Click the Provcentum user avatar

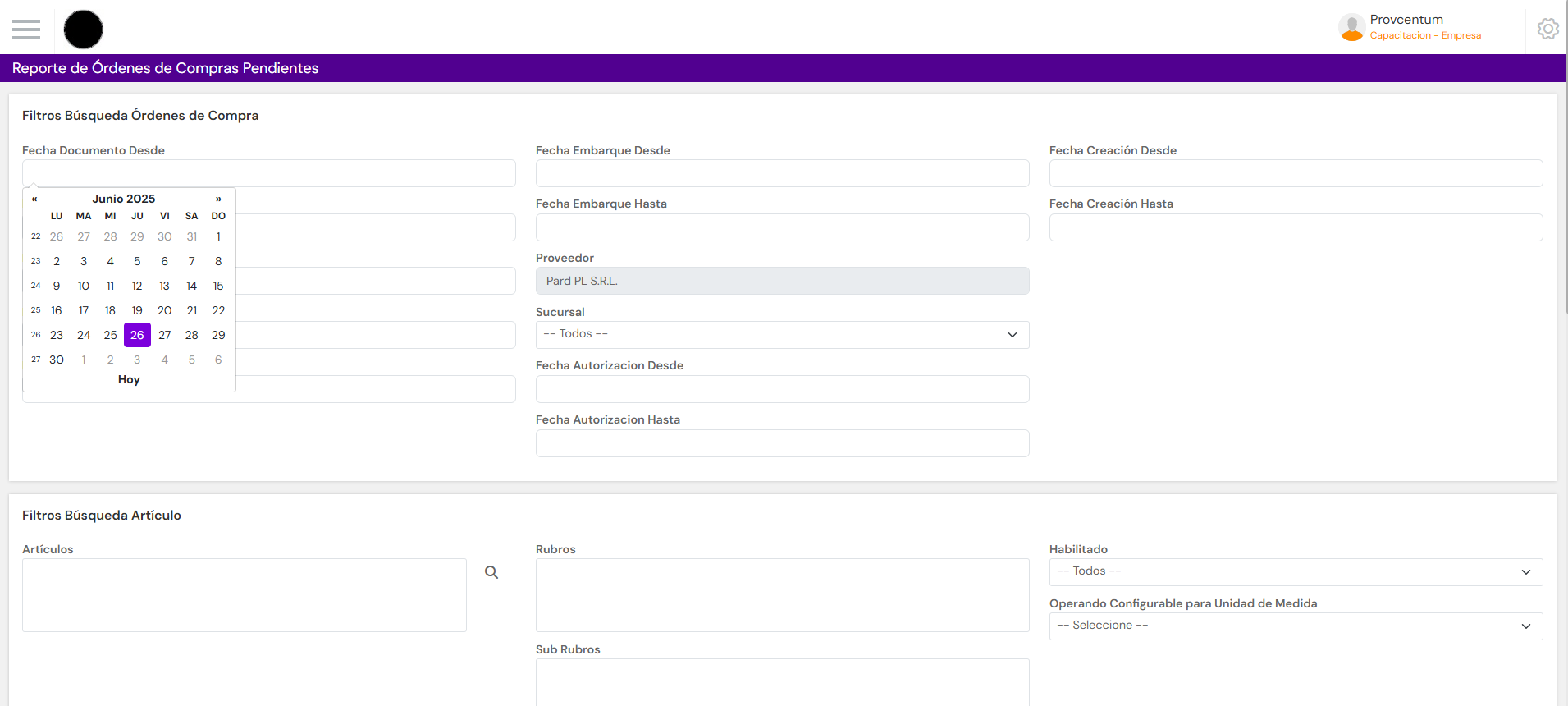pyautogui.click(x=1351, y=28)
